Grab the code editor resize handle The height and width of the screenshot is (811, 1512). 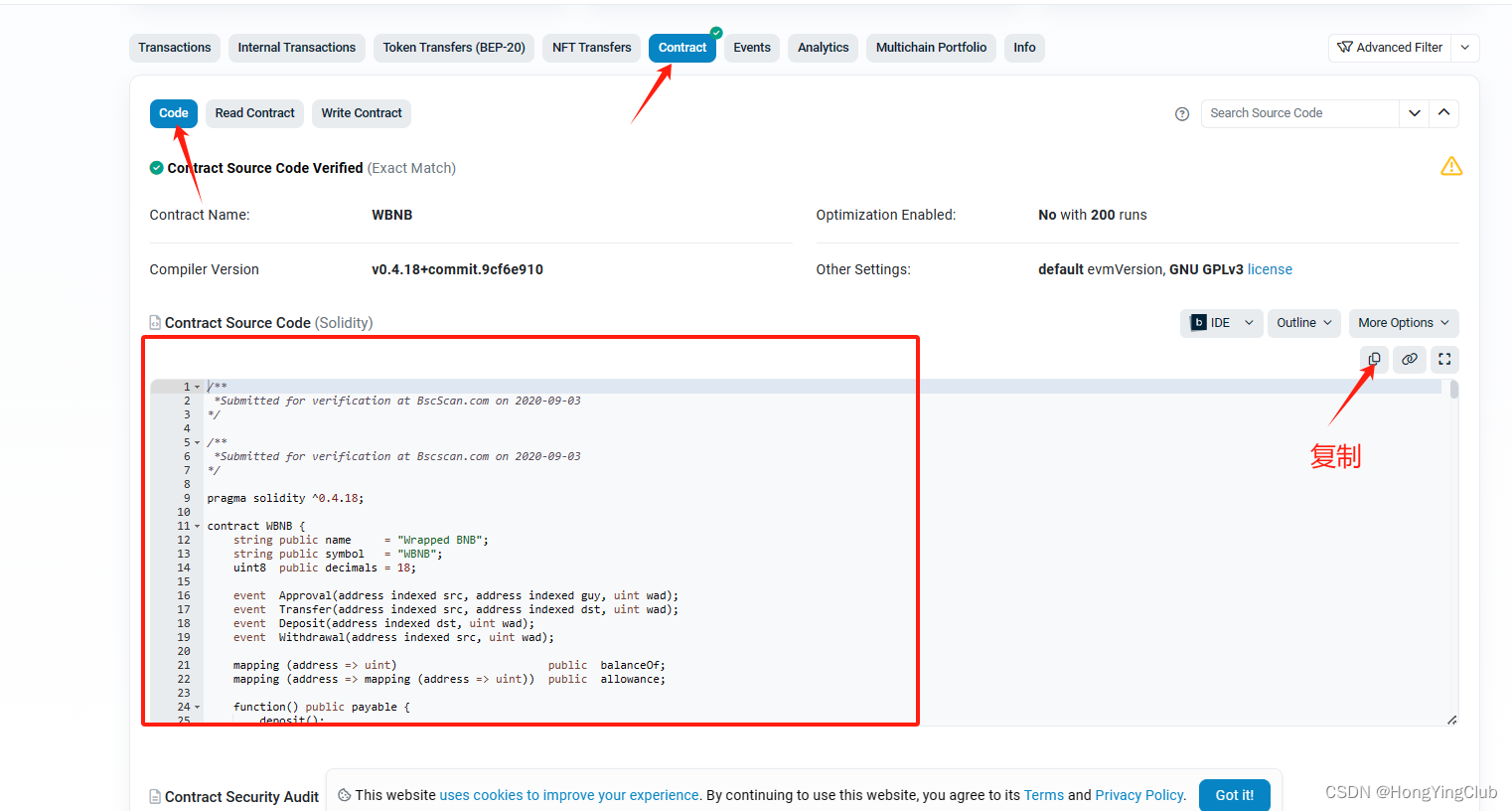[1451, 720]
